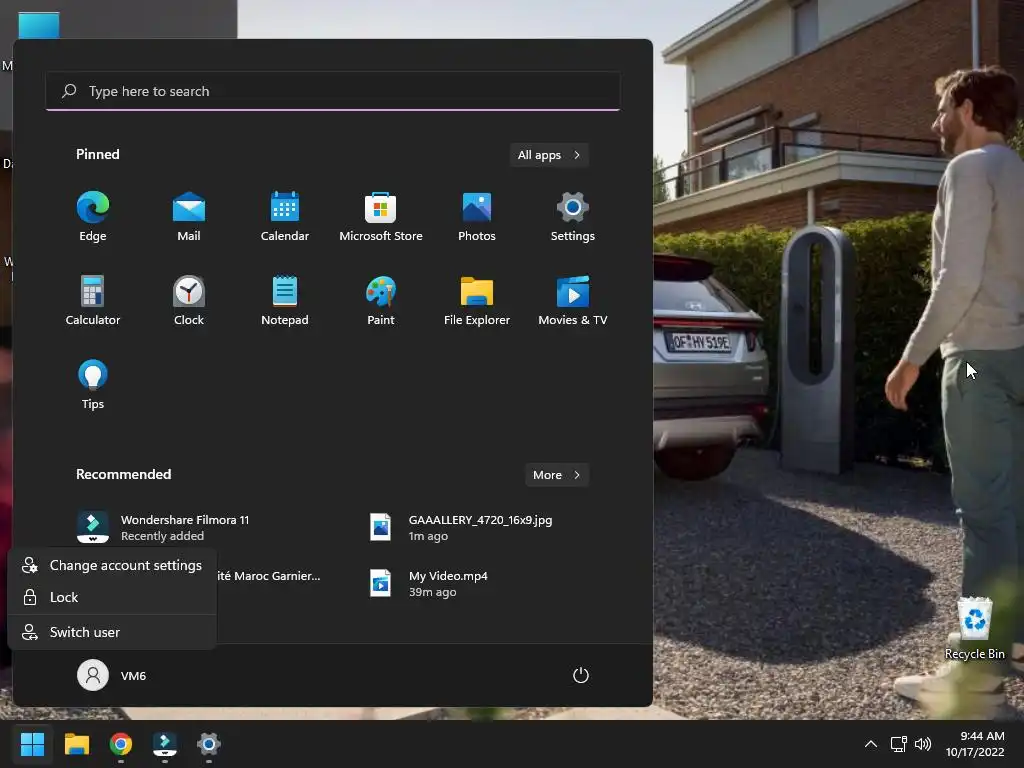Viewport: 1024px width, 768px height.
Task: Launch the Clock app
Action: pos(189,300)
